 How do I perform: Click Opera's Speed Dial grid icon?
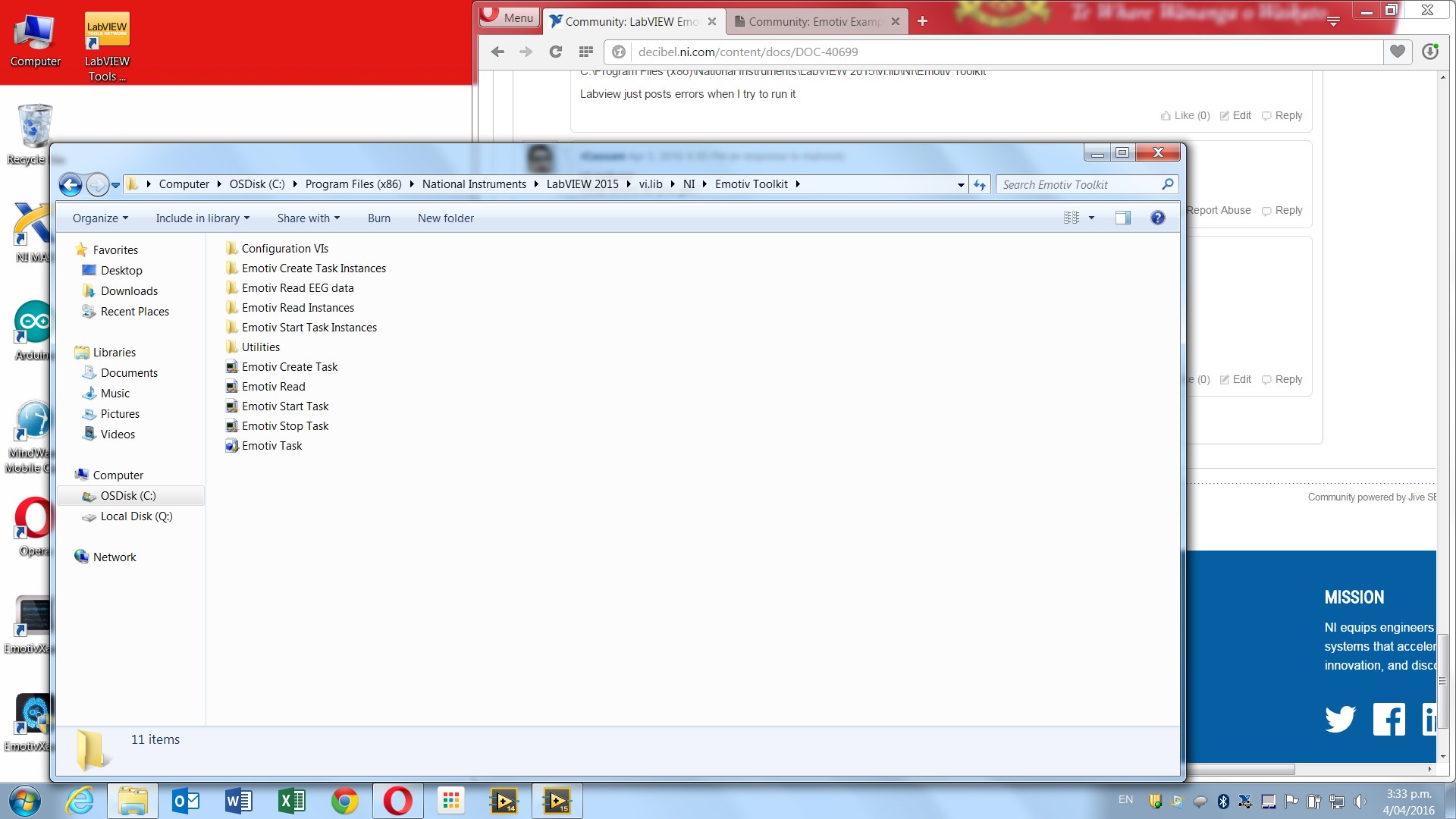click(x=585, y=52)
